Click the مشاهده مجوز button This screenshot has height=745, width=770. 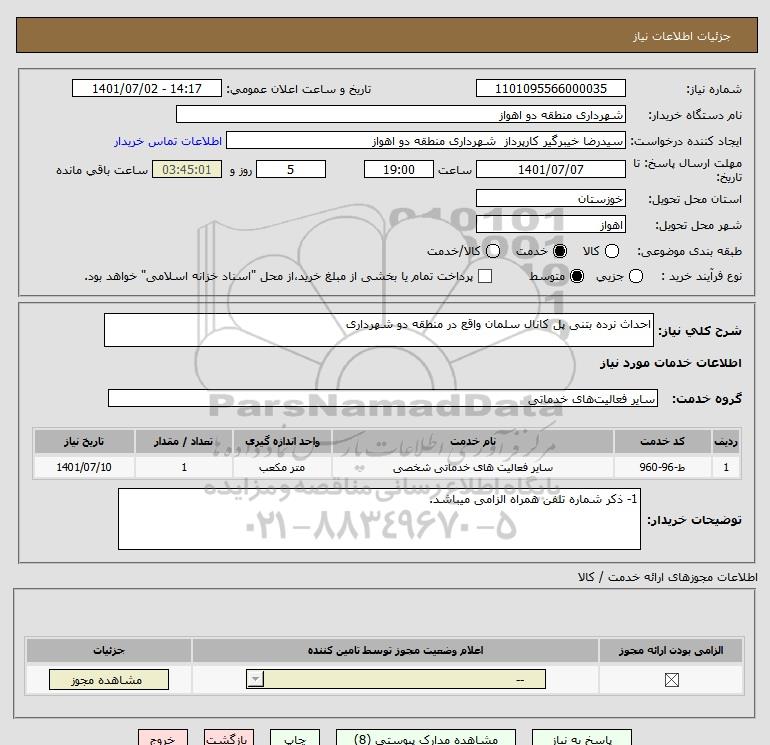click(x=109, y=680)
